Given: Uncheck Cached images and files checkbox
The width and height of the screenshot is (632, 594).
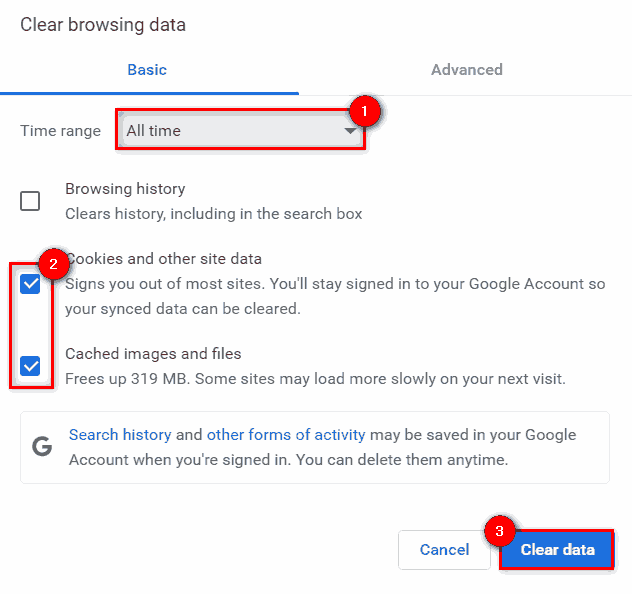Looking at the screenshot, I should (x=31, y=366).
